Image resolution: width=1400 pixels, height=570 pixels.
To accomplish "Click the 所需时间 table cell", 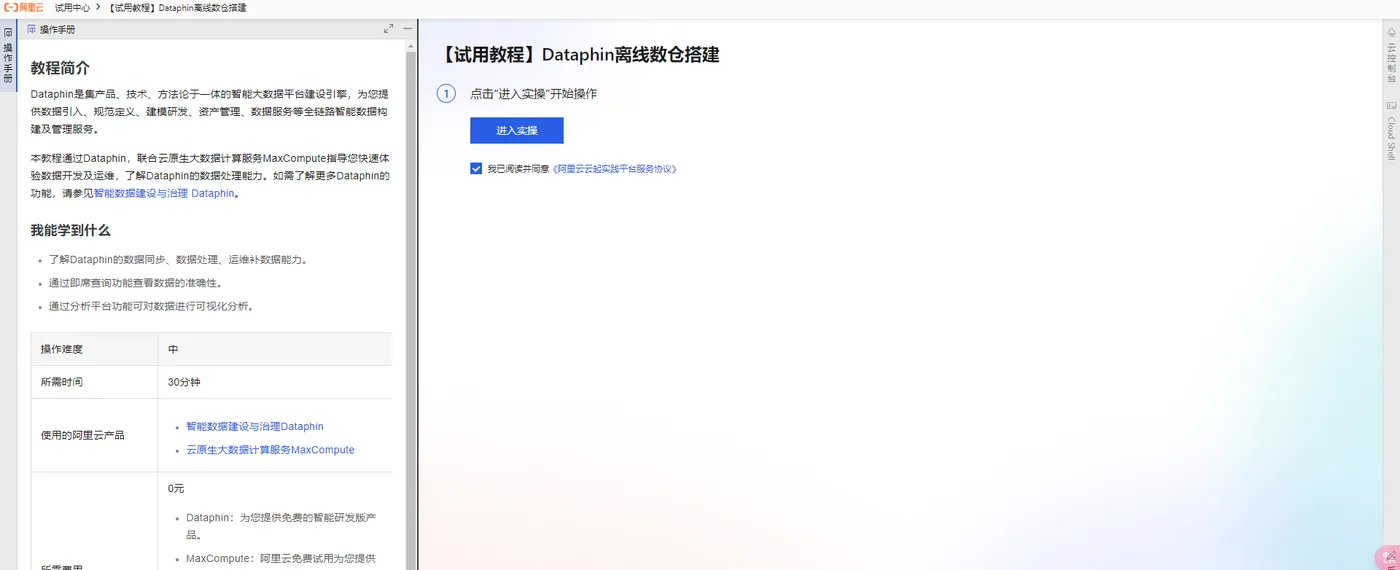I will (94, 382).
